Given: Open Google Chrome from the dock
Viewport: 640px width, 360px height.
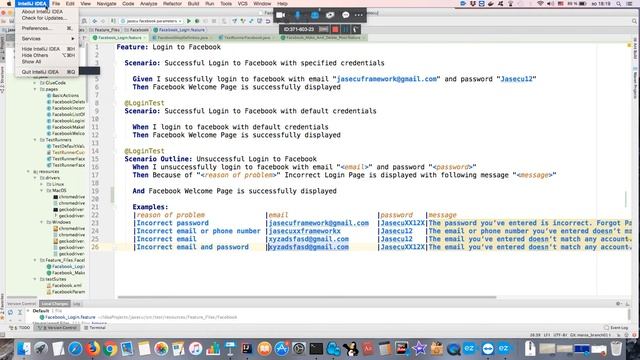Looking at the screenshot, I should click(110, 349).
